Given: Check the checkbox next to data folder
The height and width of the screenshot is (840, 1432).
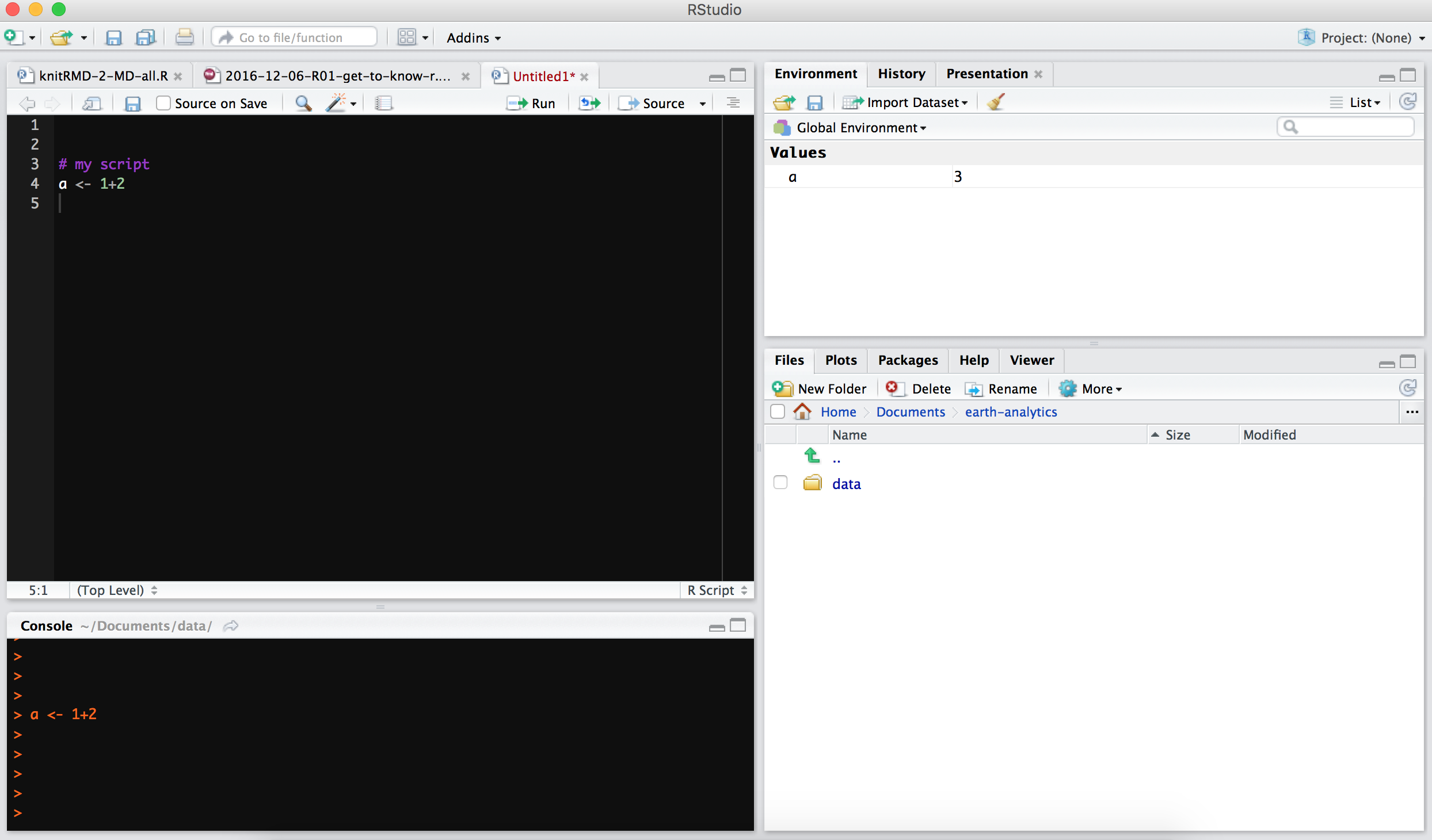Looking at the screenshot, I should (780, 483).
